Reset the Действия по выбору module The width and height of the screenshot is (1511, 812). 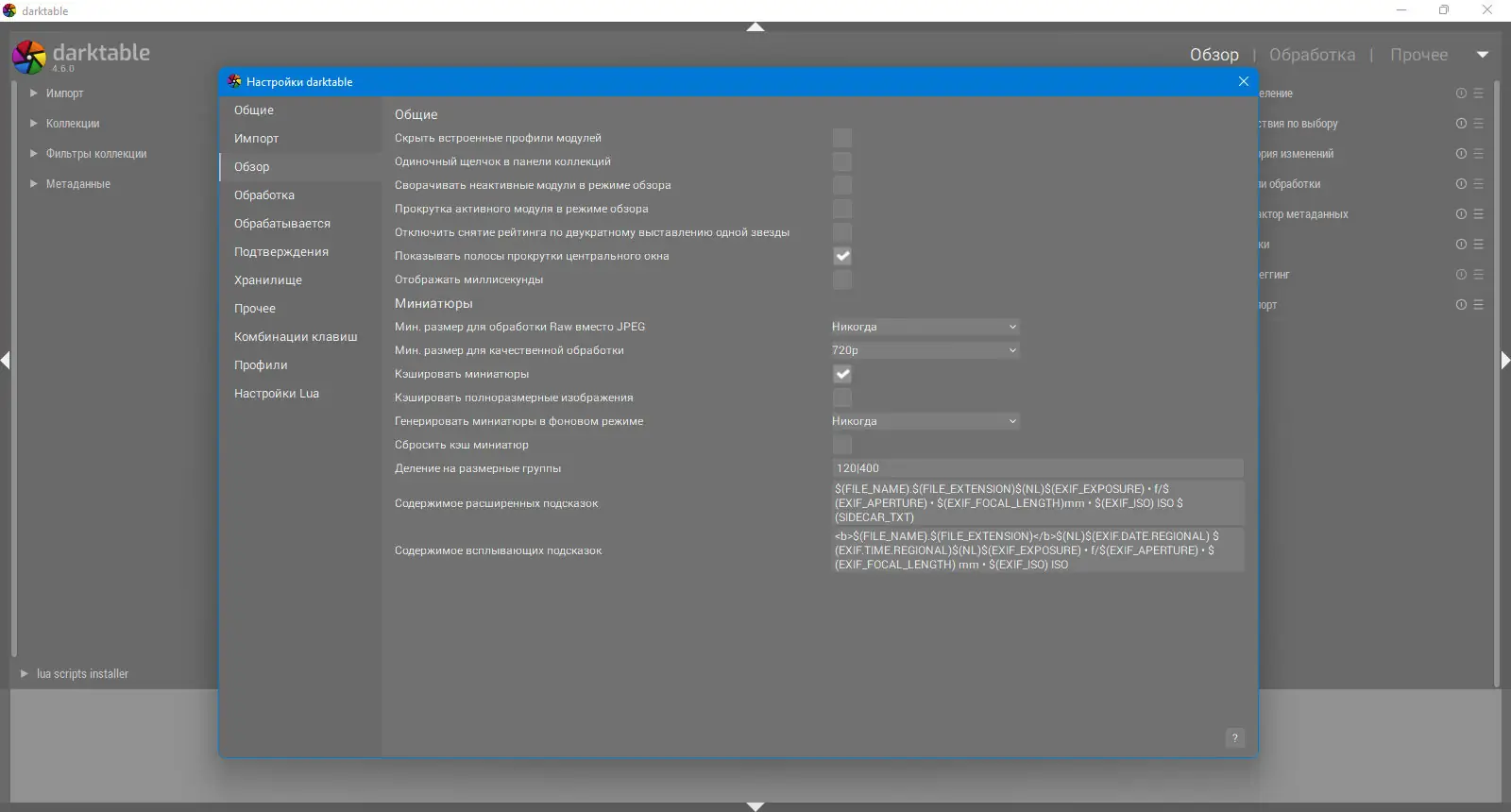(x=1461, y=124)
